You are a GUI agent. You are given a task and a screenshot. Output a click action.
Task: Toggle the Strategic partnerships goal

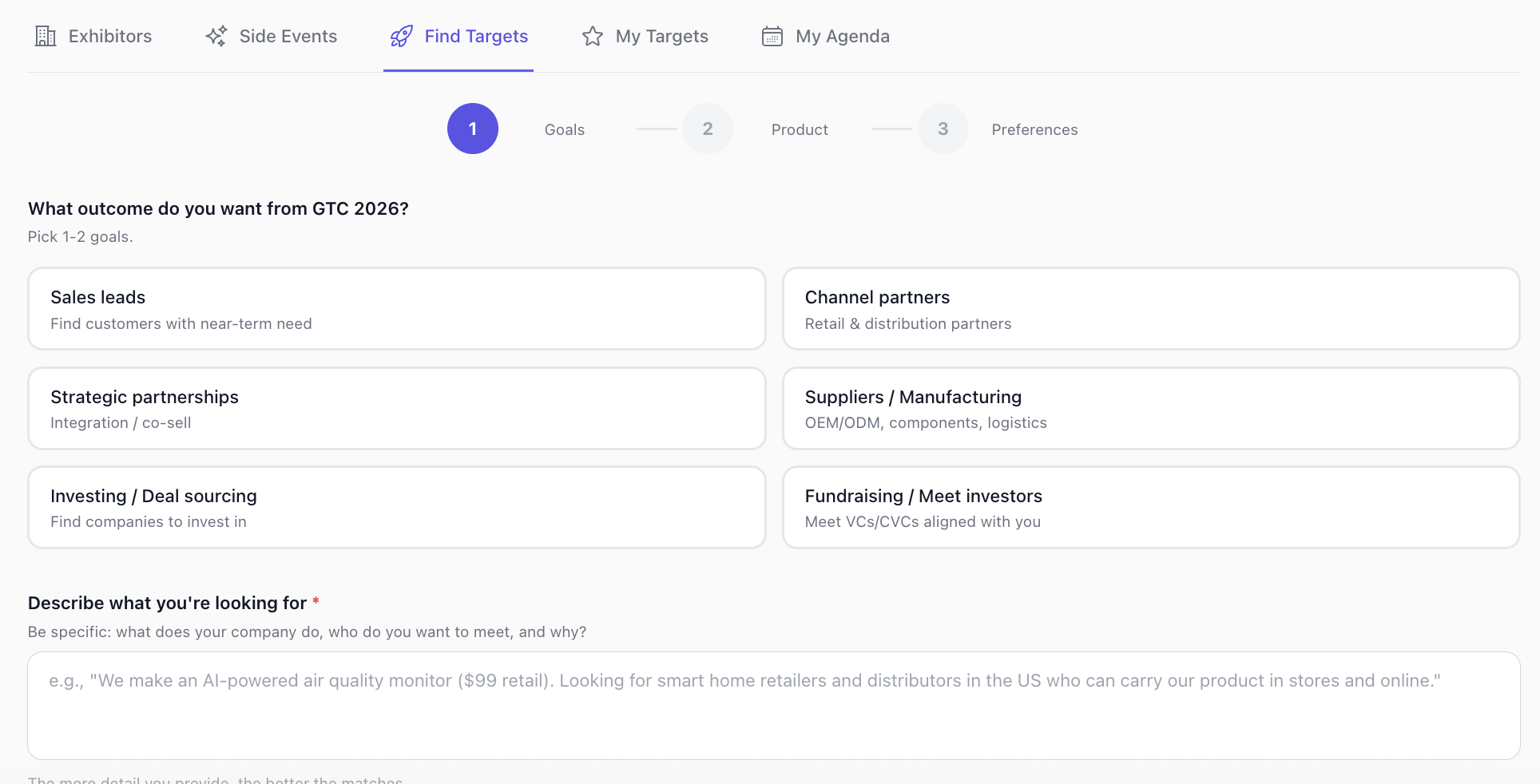pos(396,408)
